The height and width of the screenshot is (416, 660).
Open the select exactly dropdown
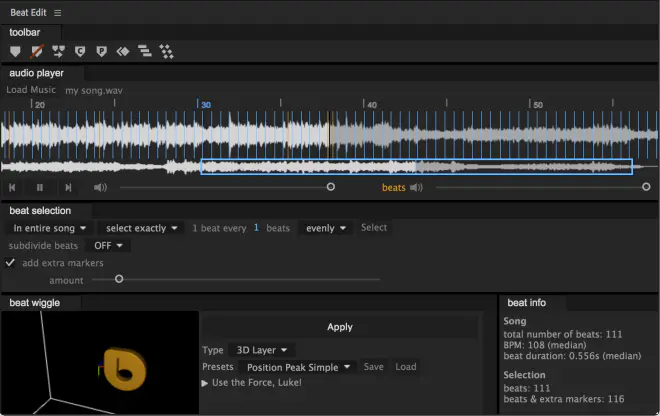[141, 228]
